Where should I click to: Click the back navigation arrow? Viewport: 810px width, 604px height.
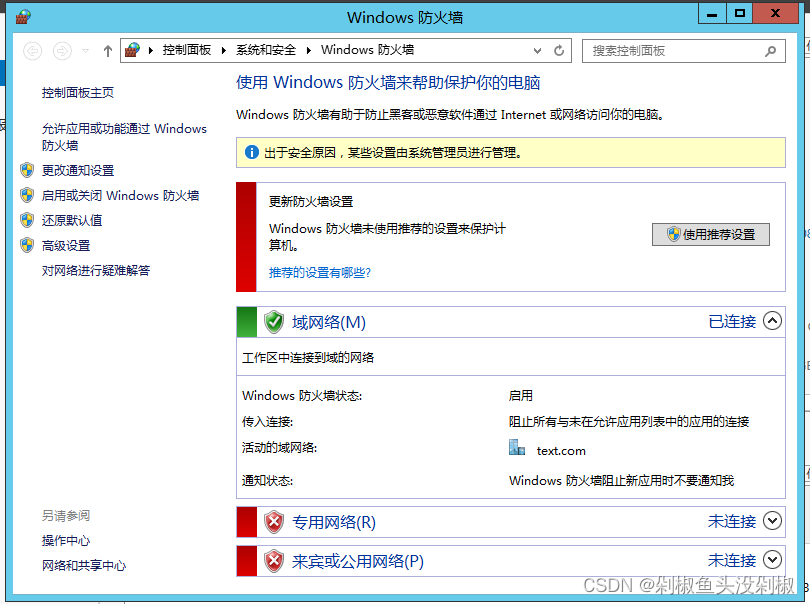33,51
